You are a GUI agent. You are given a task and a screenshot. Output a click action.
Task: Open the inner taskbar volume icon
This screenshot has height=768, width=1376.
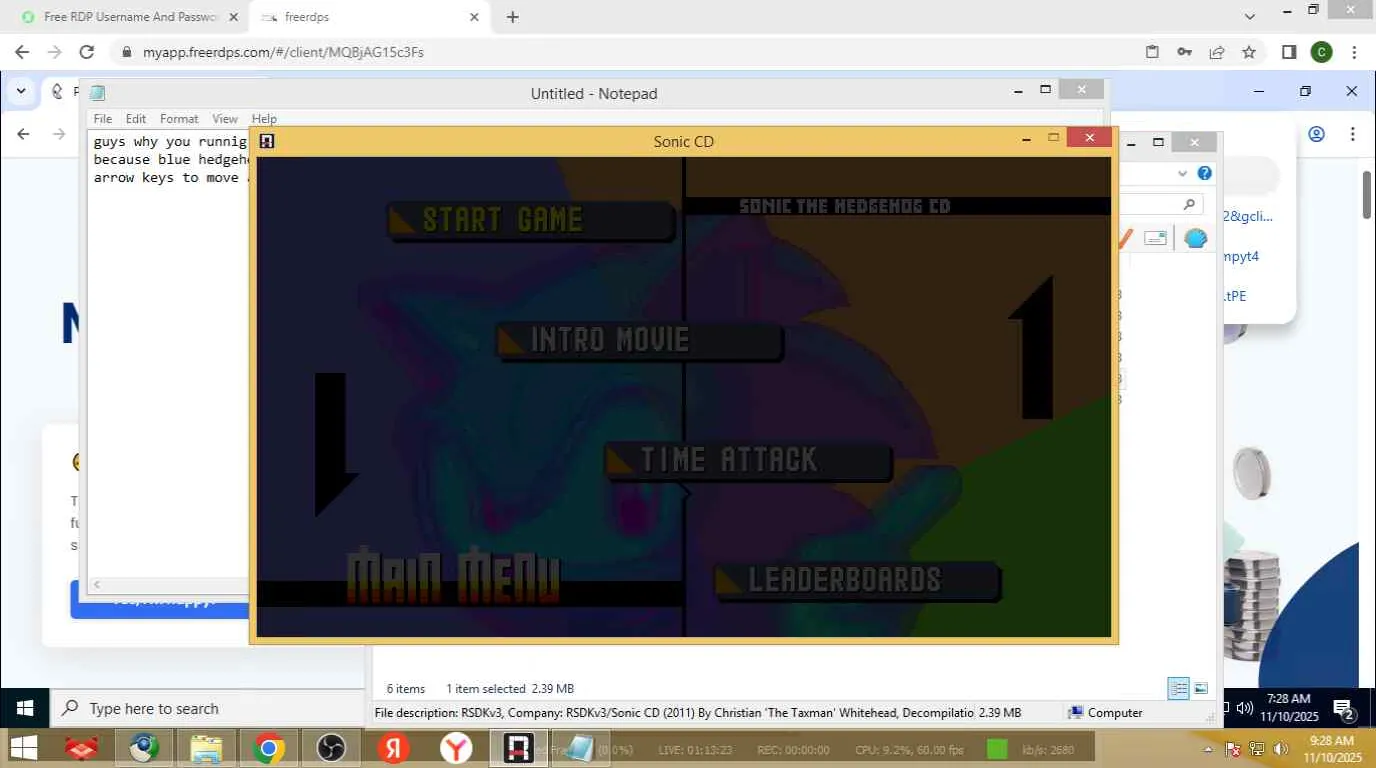coord(1245,708)
